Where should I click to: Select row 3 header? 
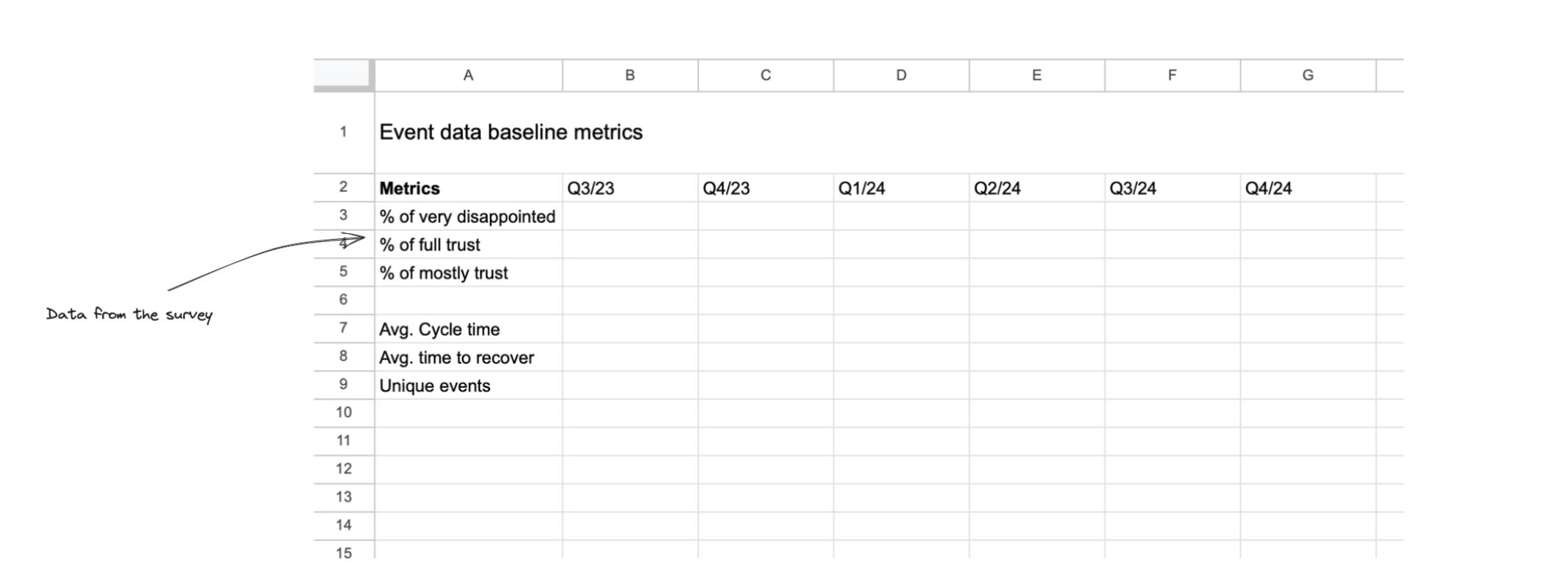343,216
